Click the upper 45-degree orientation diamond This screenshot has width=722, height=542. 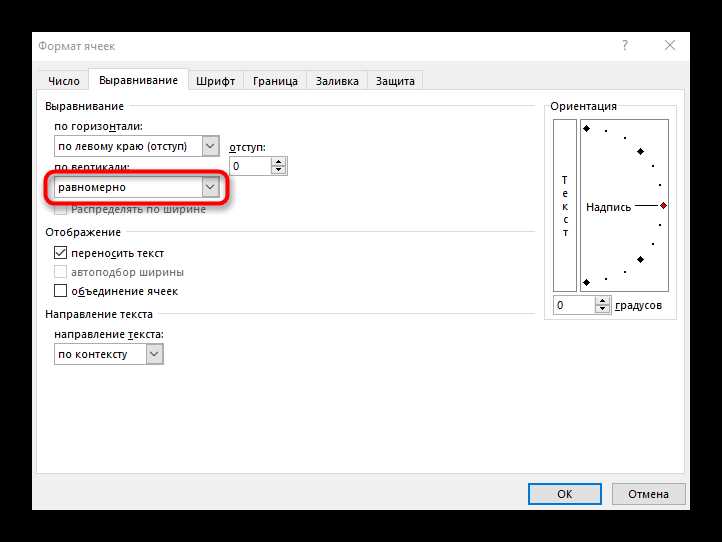pos(640,151)
